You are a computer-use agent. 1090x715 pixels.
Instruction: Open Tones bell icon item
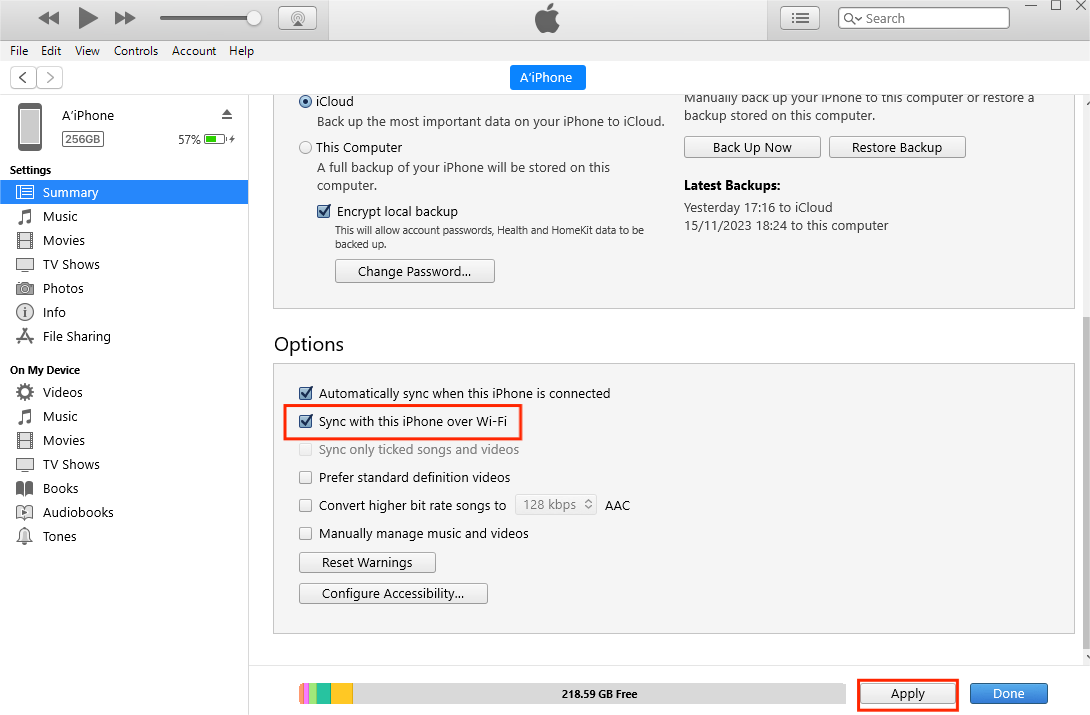(x=25, y=536)
